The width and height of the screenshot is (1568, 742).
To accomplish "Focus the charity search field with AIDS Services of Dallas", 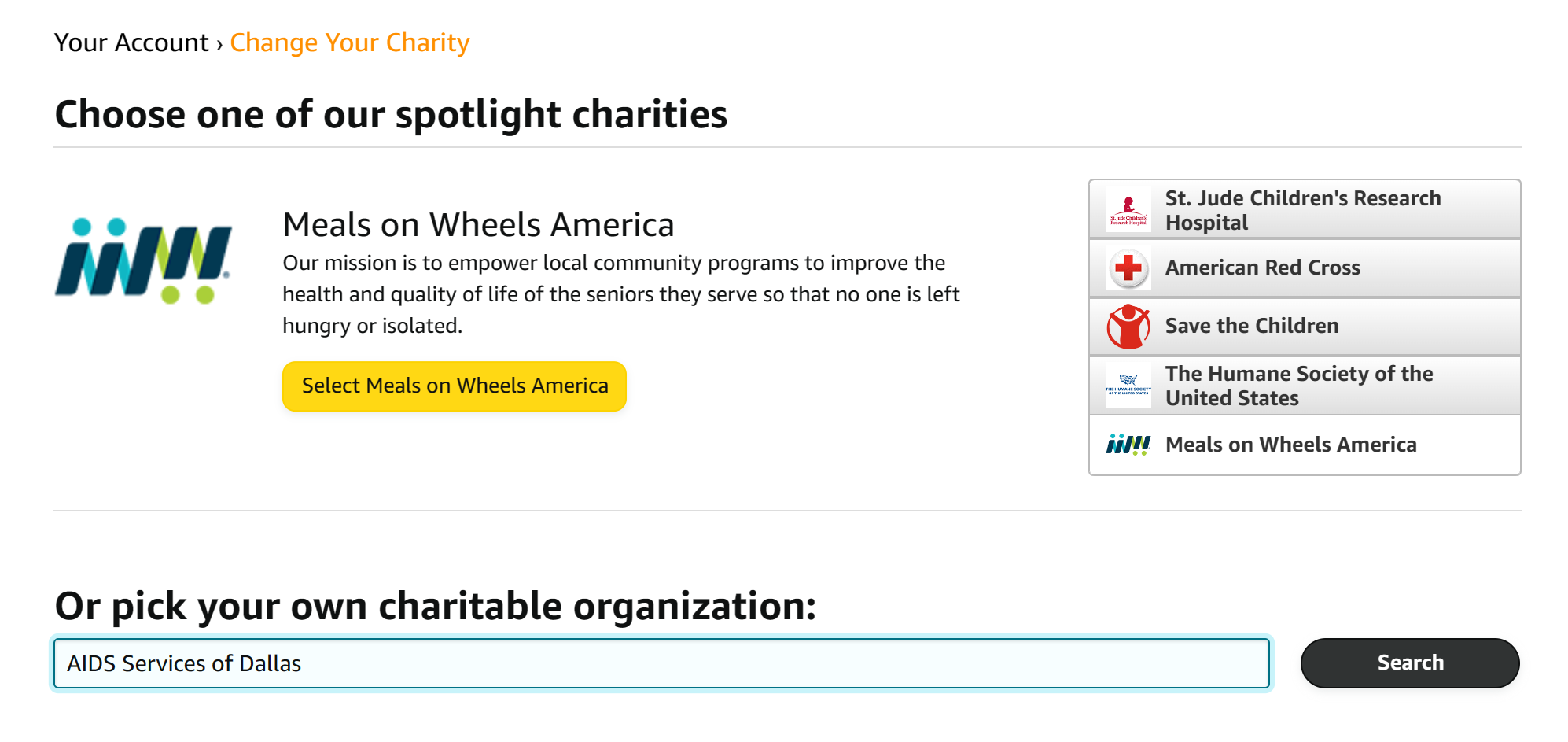I will pos(661,663).
